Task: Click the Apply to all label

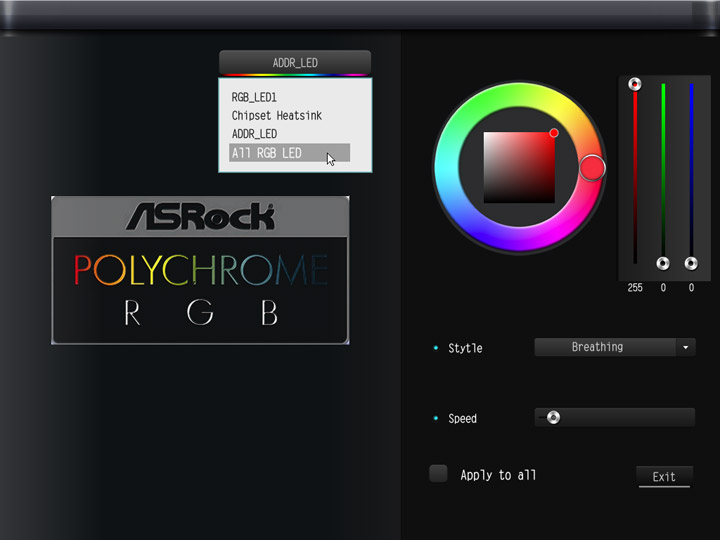Action: click(x=498, y=475)
